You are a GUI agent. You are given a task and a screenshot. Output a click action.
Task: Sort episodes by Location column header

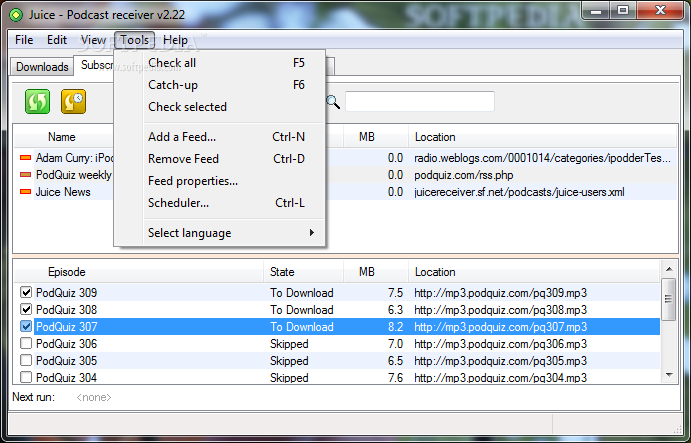[x=534, y=272]
